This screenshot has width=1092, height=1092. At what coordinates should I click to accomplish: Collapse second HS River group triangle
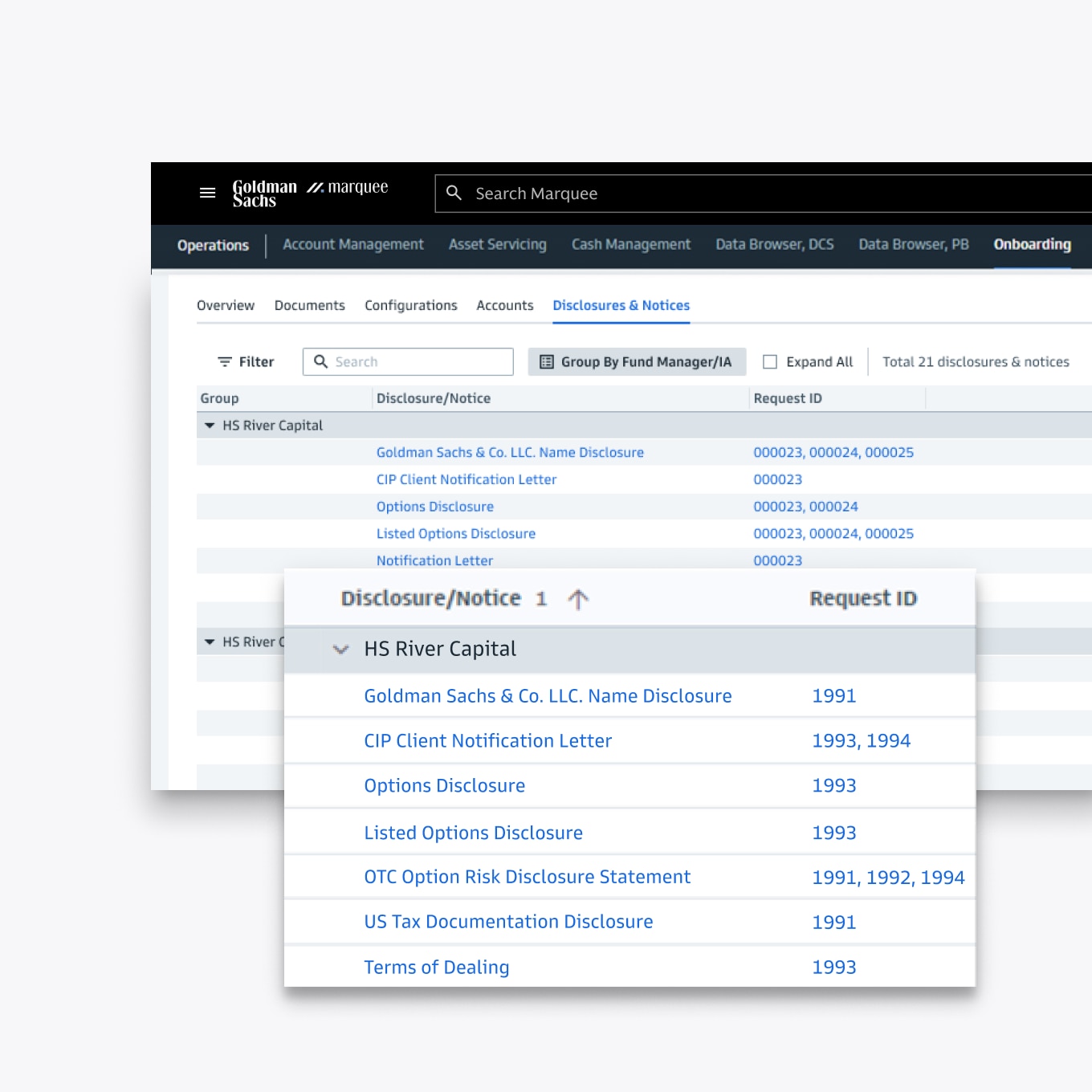pos(210,642)
